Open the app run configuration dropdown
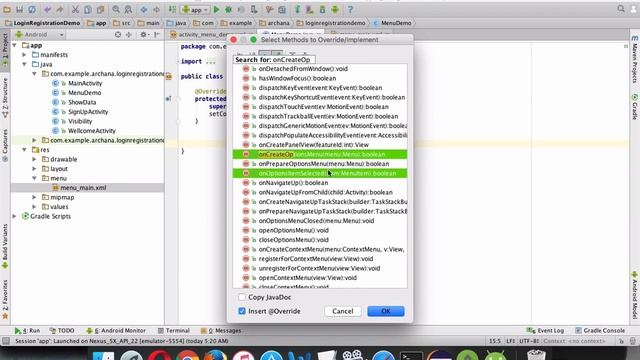 (195, 9)
